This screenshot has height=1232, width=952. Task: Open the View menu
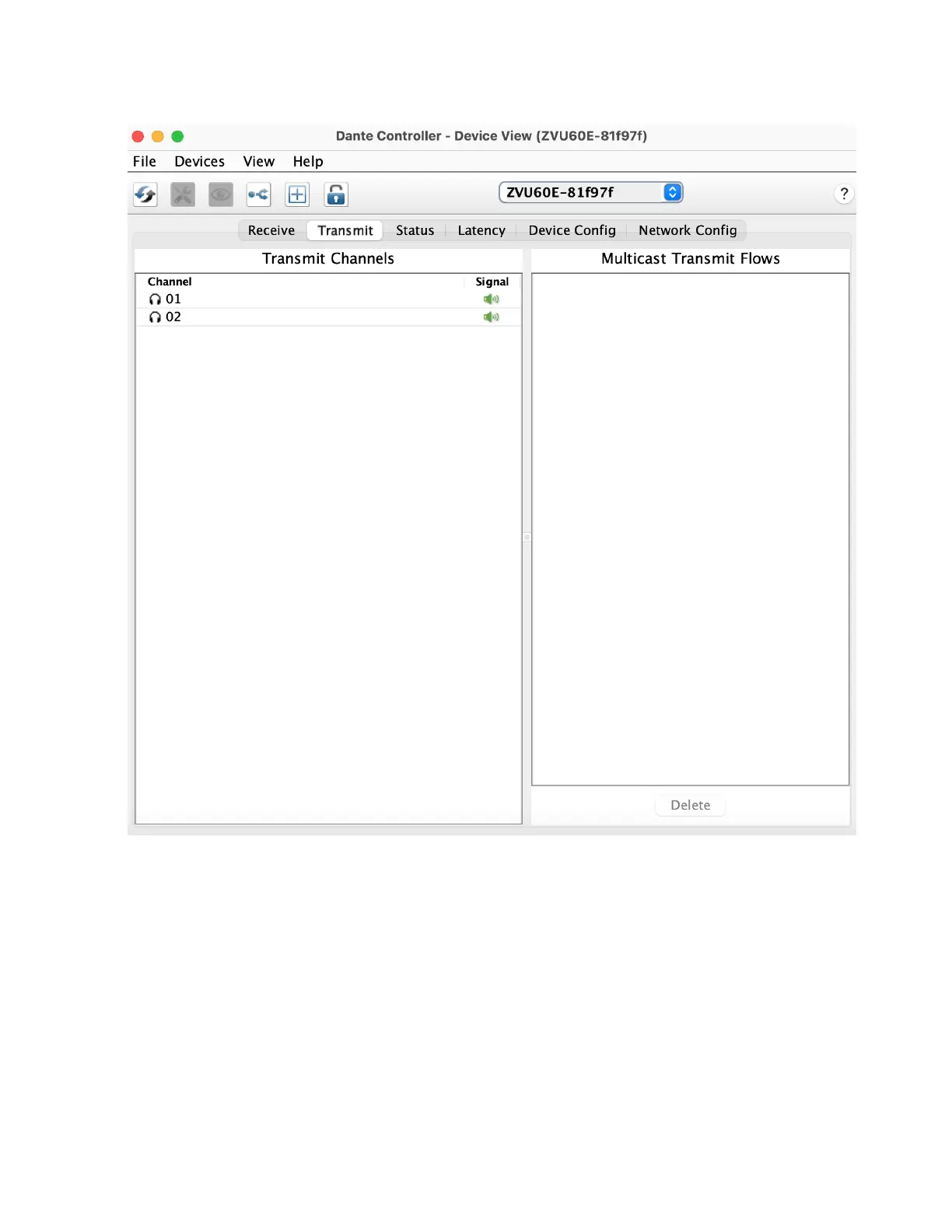(259, 162)
